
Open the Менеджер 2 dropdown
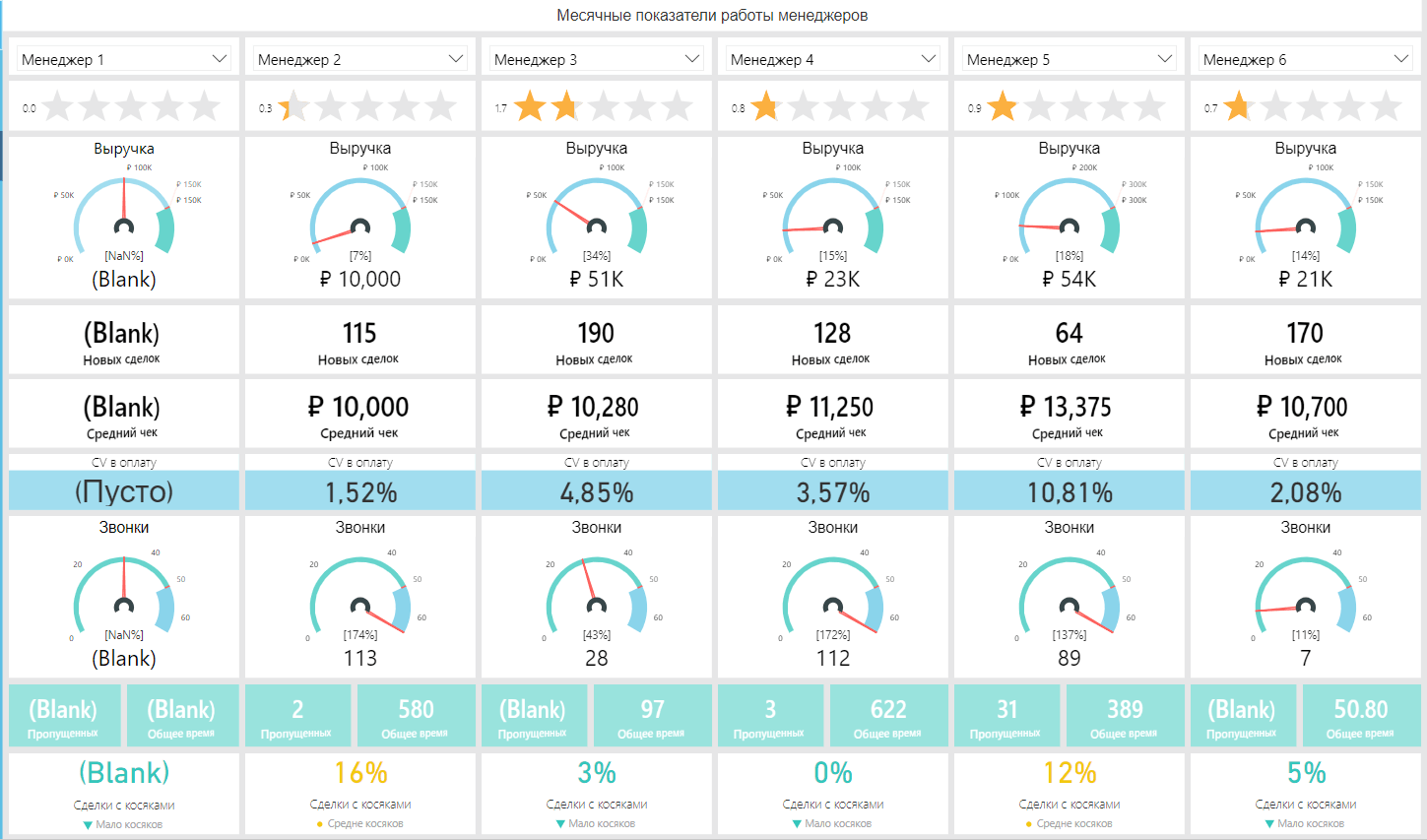click(x=360, y=59)
